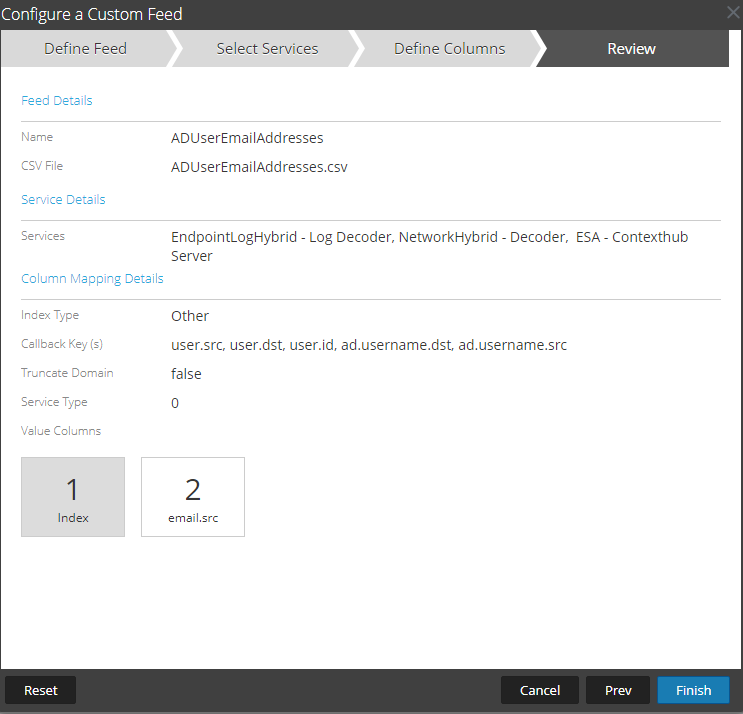Image resolution: width=743 pixels, height=714 pixels.
Task: Open the Define Columns step
Action: [449, 49]
